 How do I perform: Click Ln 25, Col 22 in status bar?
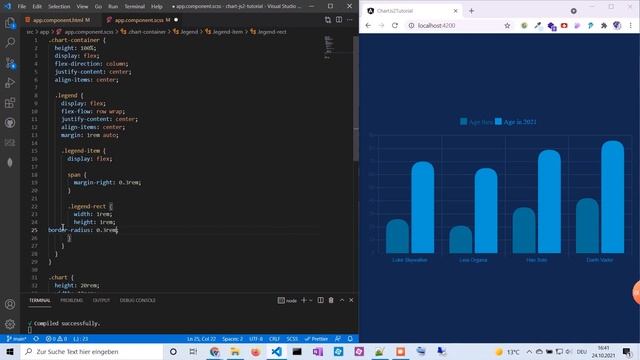tap(201, 339)
